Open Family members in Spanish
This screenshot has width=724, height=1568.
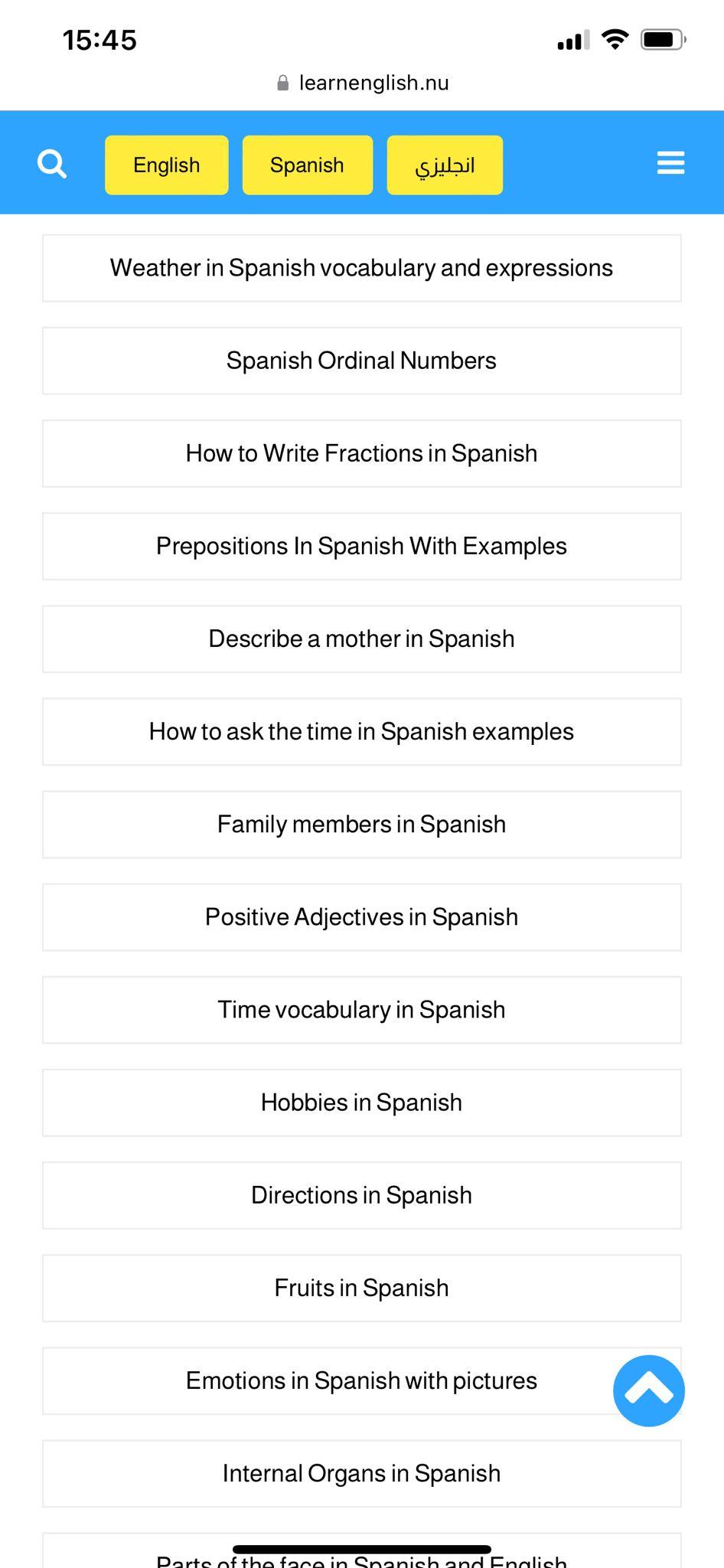point(362,825)
